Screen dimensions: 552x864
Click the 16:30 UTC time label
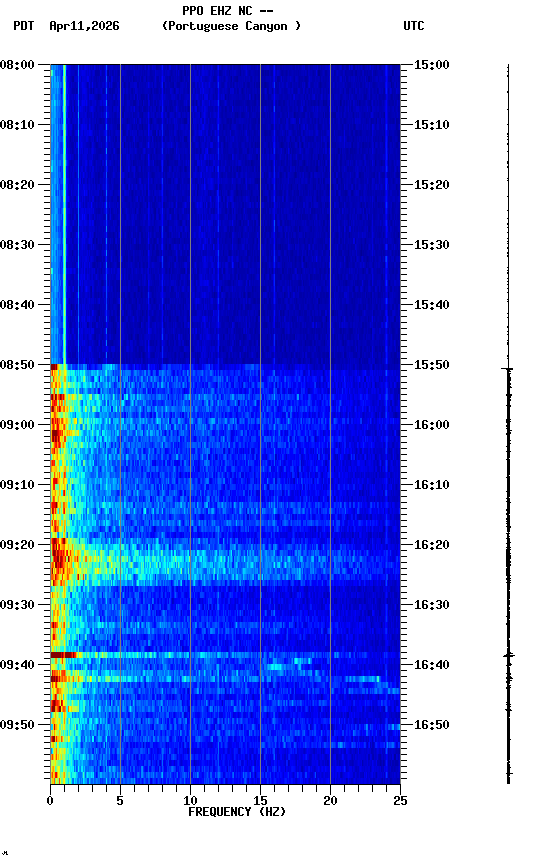coord(432,605)
